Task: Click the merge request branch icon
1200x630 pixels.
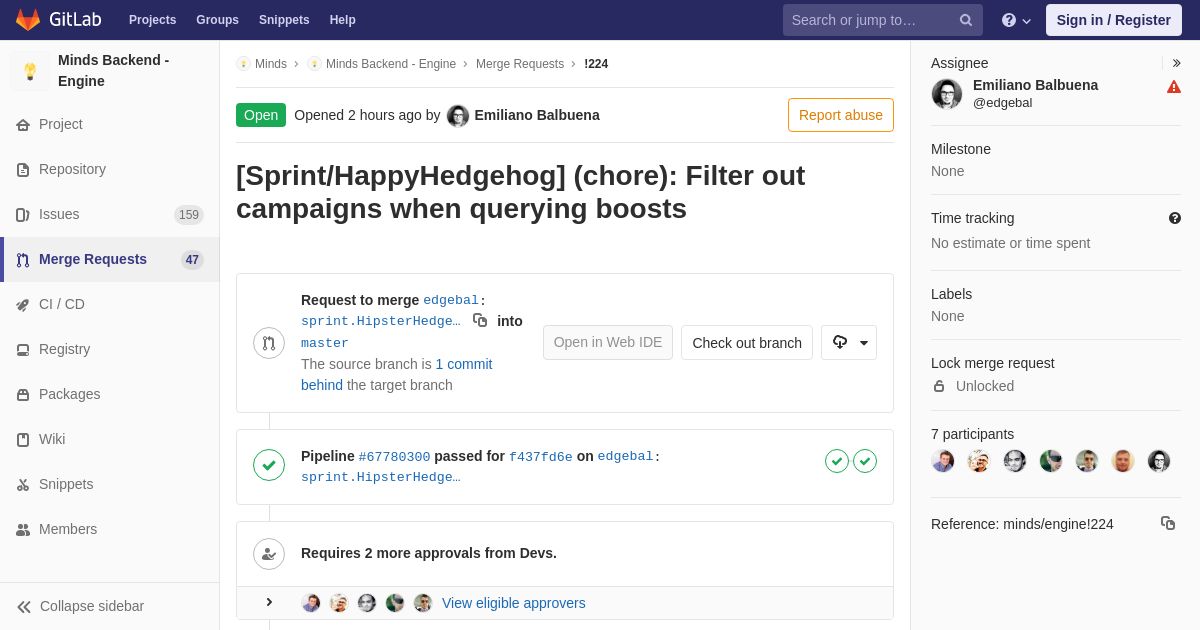Action: pyautogui.click(x=269, y=343)
